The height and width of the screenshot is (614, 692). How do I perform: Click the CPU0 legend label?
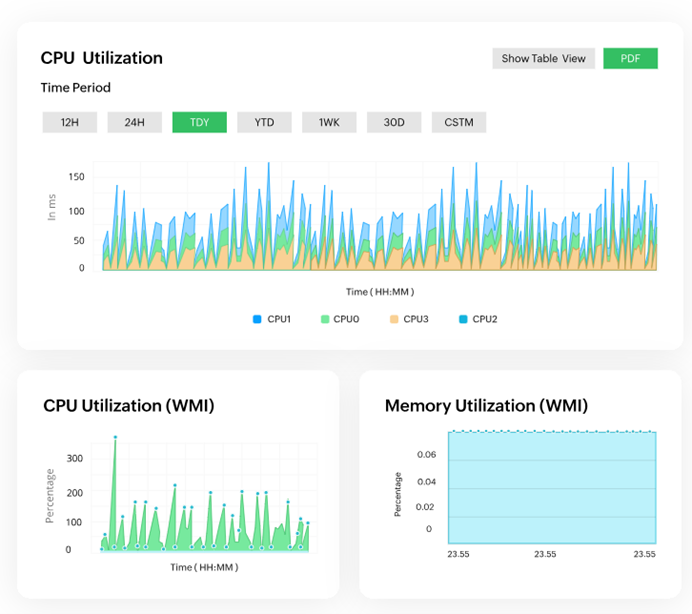(347, 320)
